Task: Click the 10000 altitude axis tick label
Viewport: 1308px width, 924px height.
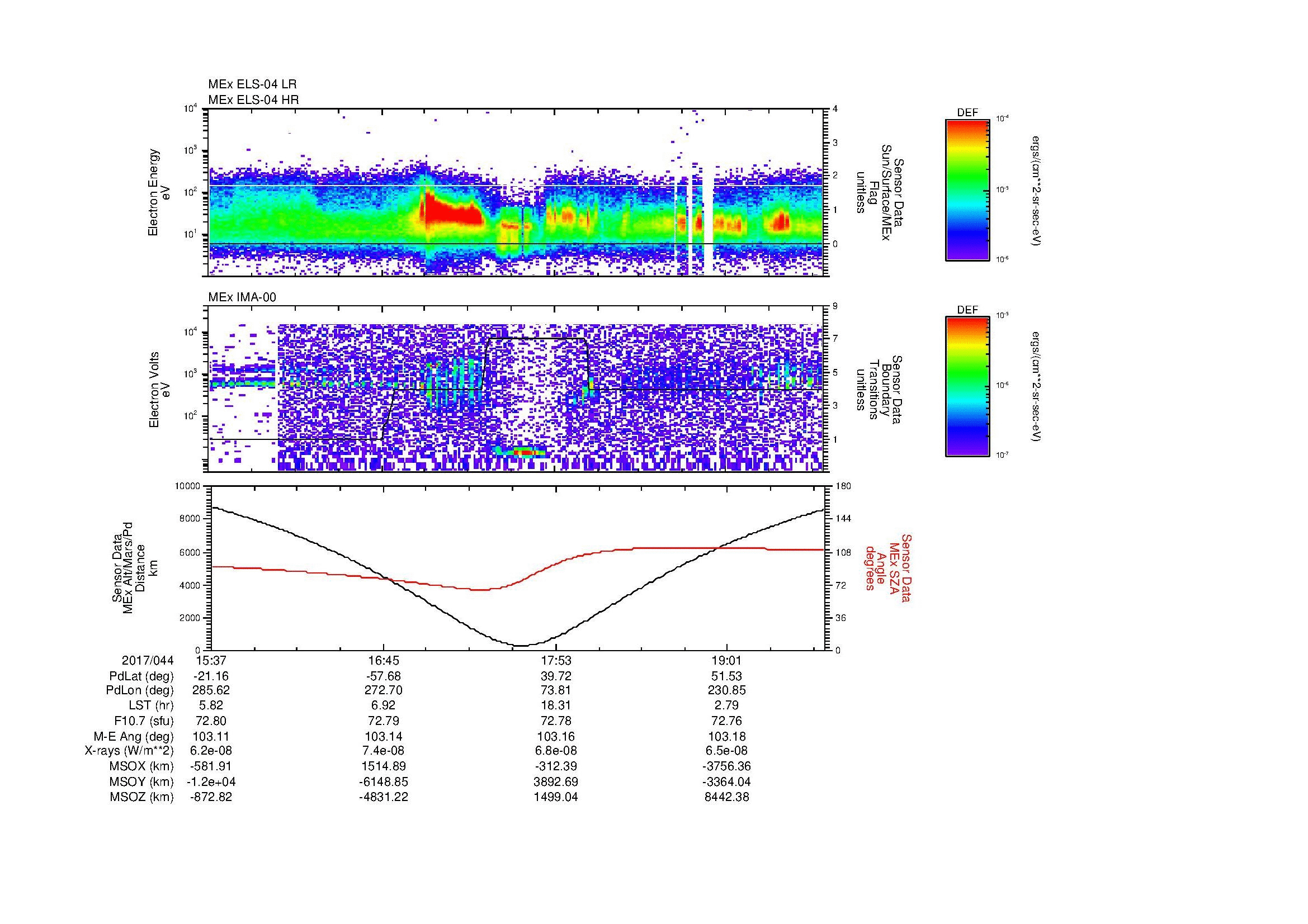Action: pos(187,486)
